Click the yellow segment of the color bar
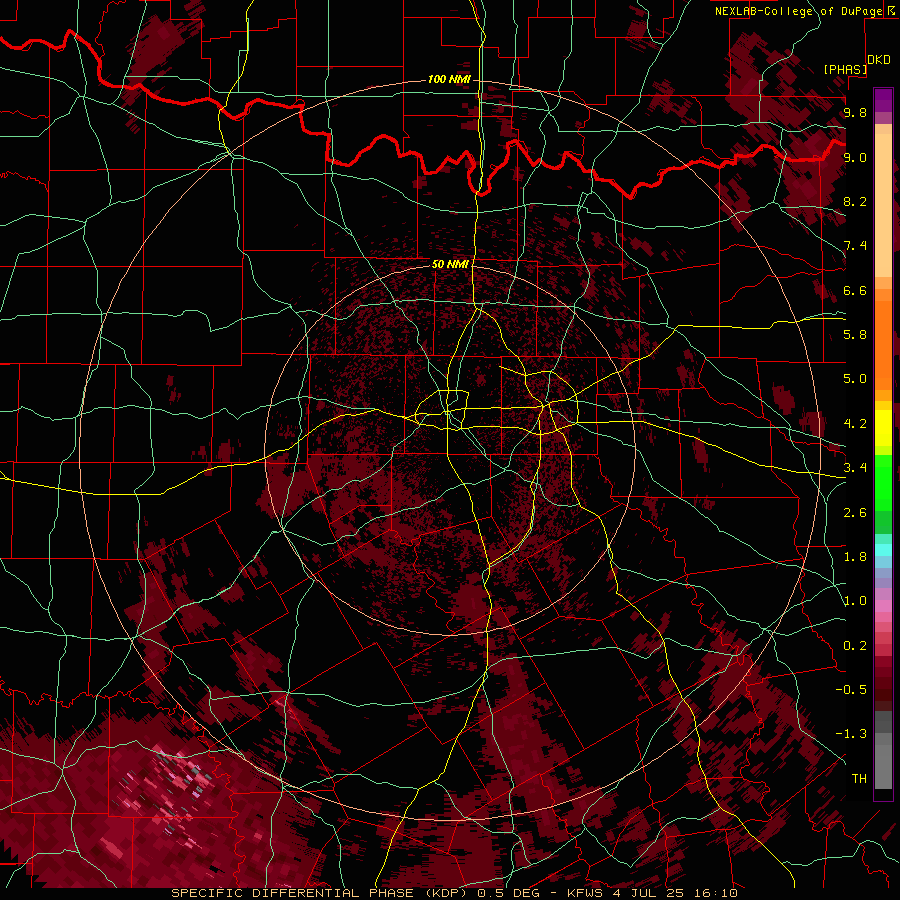Screen dimensions: 900x900 [x=883, y=428]
